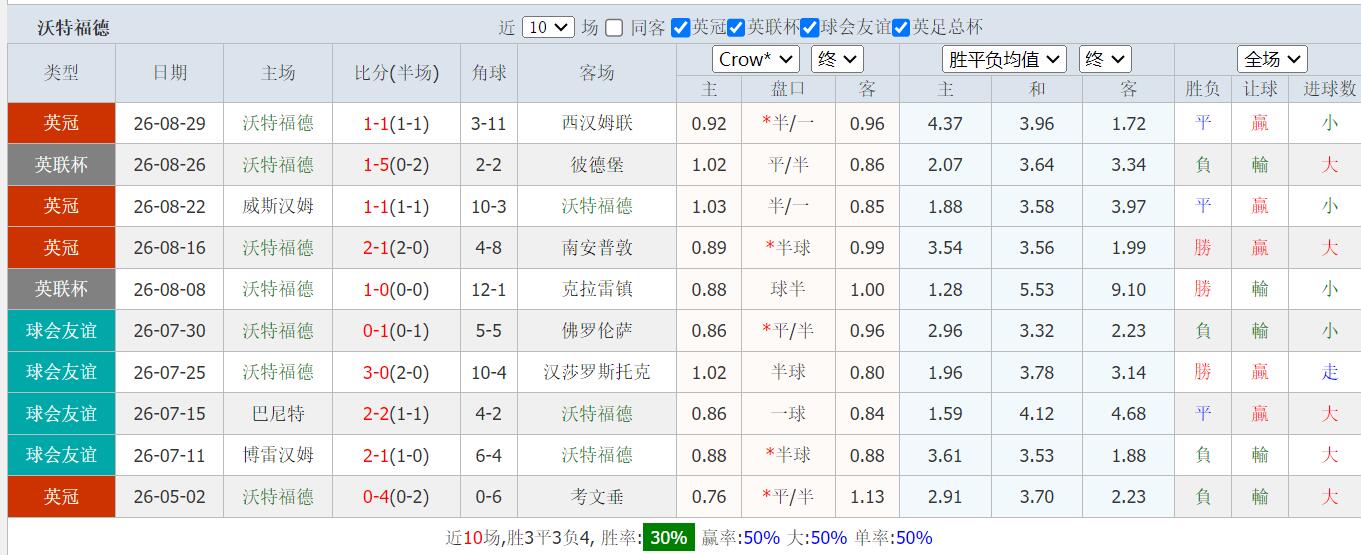Uncheck the 英冠 league filter checkbox

coord(681,28)
